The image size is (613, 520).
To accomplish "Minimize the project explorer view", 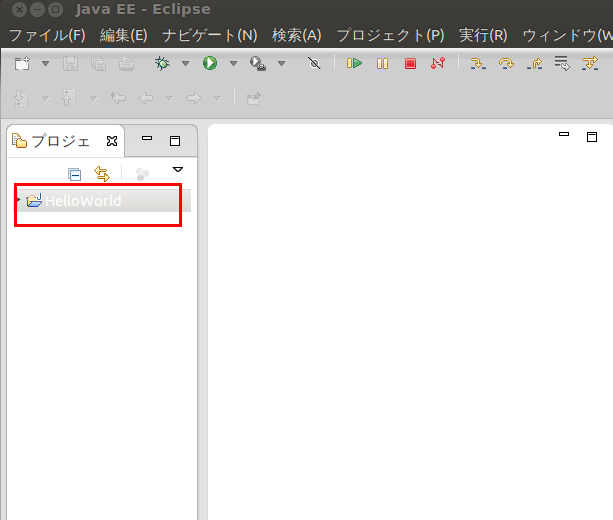I will click(147, 138).
